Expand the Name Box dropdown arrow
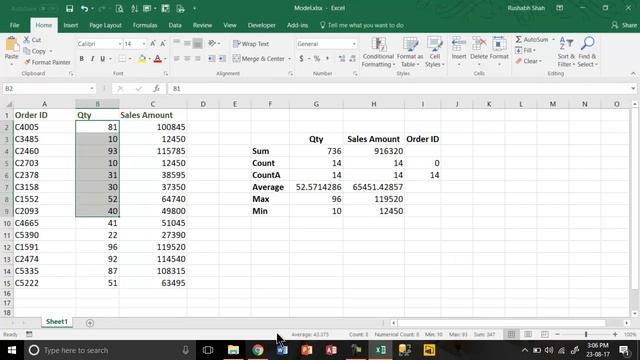 [92, 89]
